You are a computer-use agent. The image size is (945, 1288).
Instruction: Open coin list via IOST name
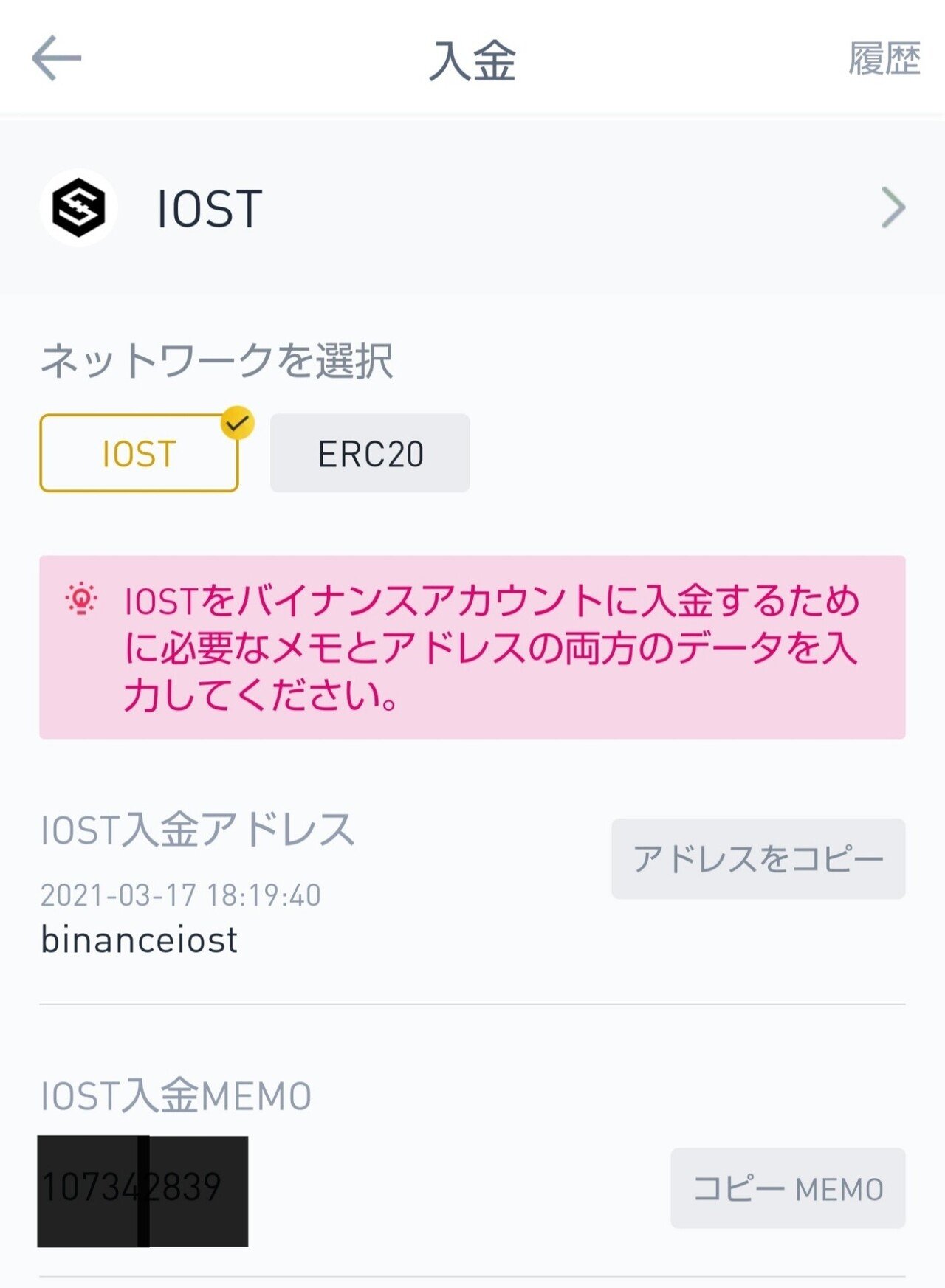tap(210, 209)
